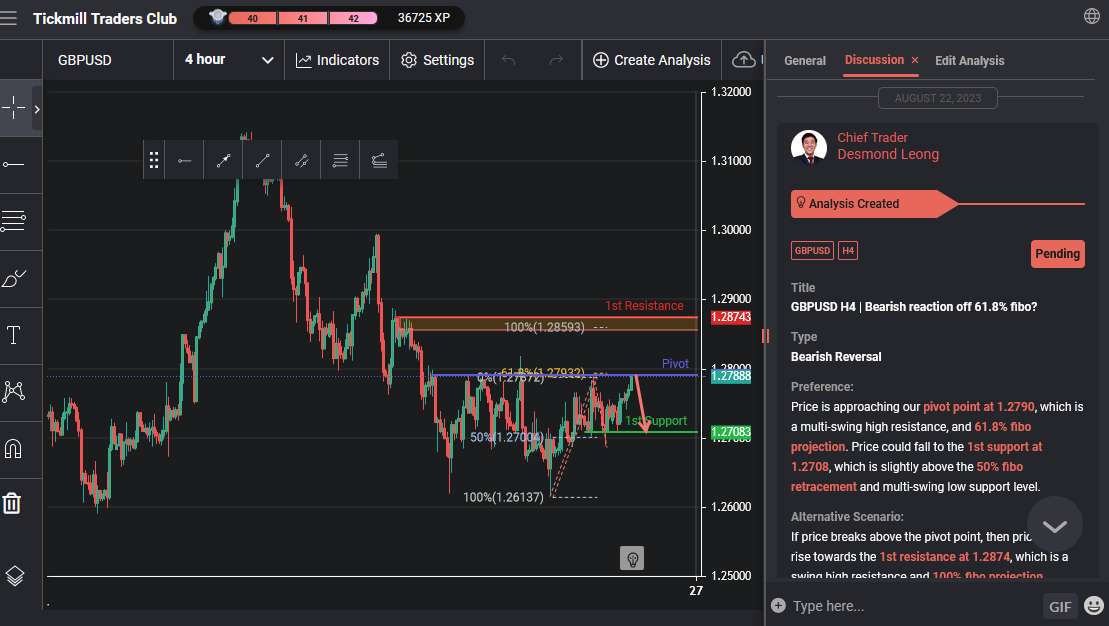This screenshot has height=626, width=1109.
Task: Select the Fibonacci lines tool in sidebar
Action: point(13,221)
